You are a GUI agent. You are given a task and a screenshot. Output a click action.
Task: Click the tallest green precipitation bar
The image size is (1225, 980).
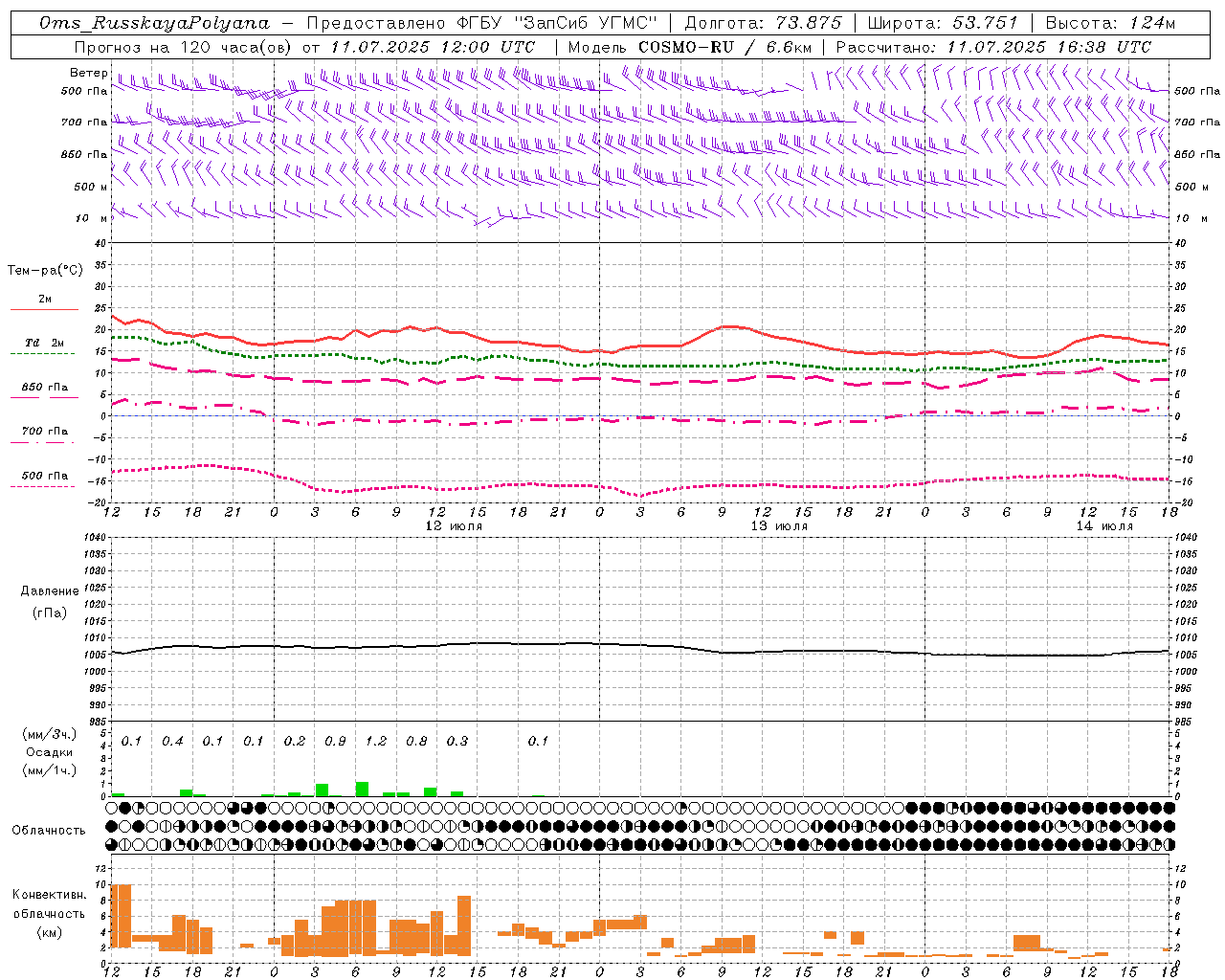tap(362, 789)
